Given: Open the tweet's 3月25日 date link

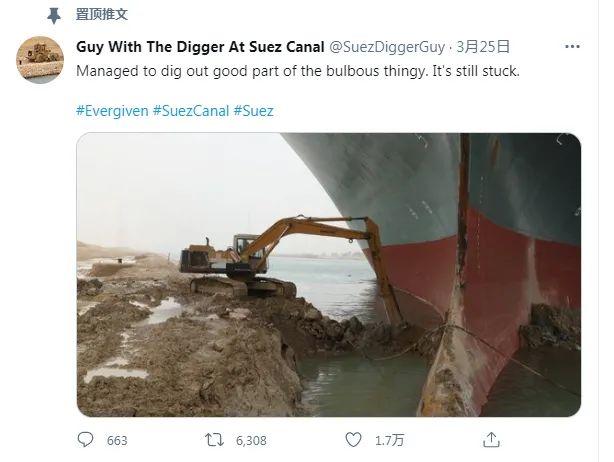Looking at the screenshot, I should pyautogui.click(x=483, y=46).
